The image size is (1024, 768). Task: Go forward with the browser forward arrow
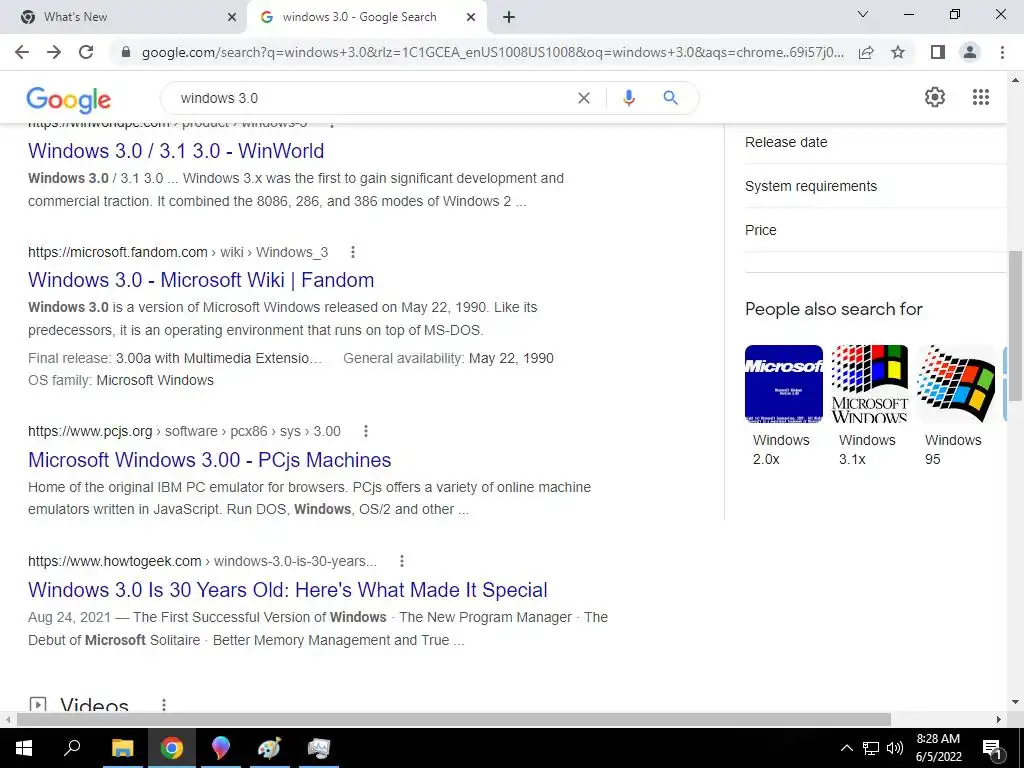[54, 52]
